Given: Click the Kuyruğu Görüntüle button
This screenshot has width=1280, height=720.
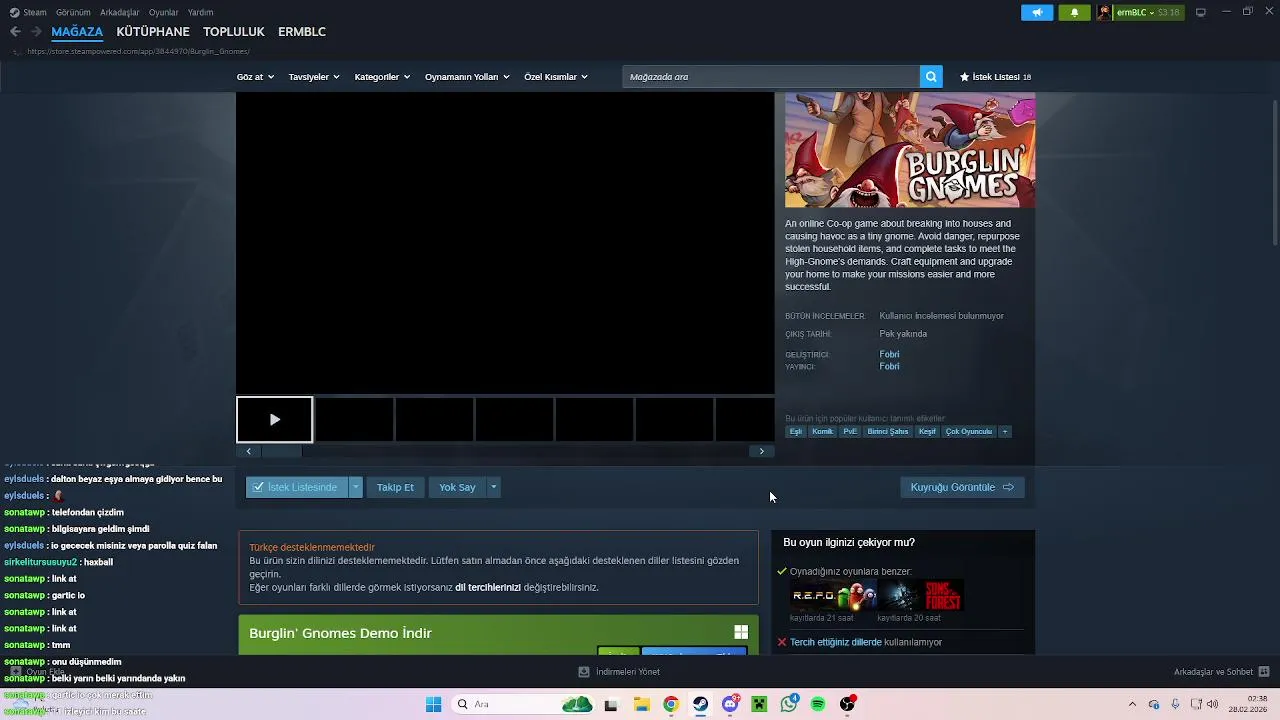Looking at the screenshot, I should pyautogui.click(x=962, y=487).
